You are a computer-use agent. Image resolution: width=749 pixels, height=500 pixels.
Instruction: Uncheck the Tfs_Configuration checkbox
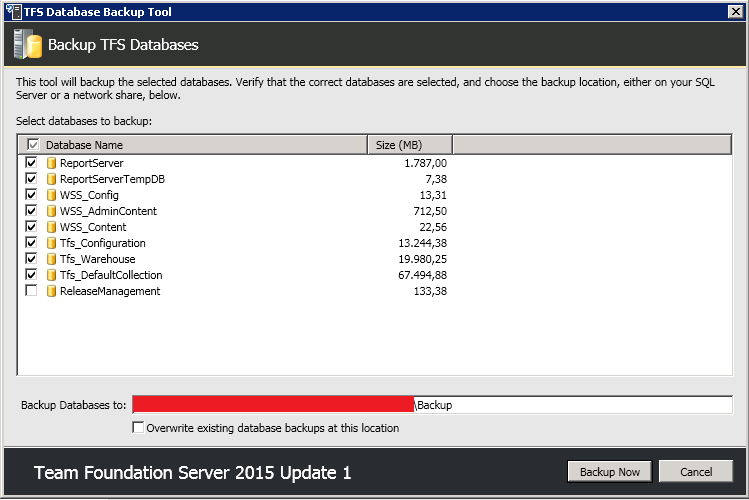pos(31,243)
